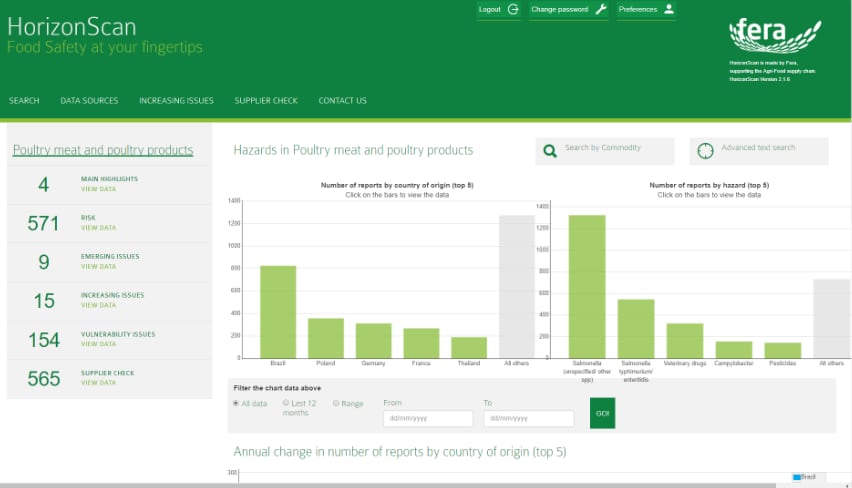Click the Germany bar in origin chart
Viewport: 852px width, 488px height.
pos(374,341)
